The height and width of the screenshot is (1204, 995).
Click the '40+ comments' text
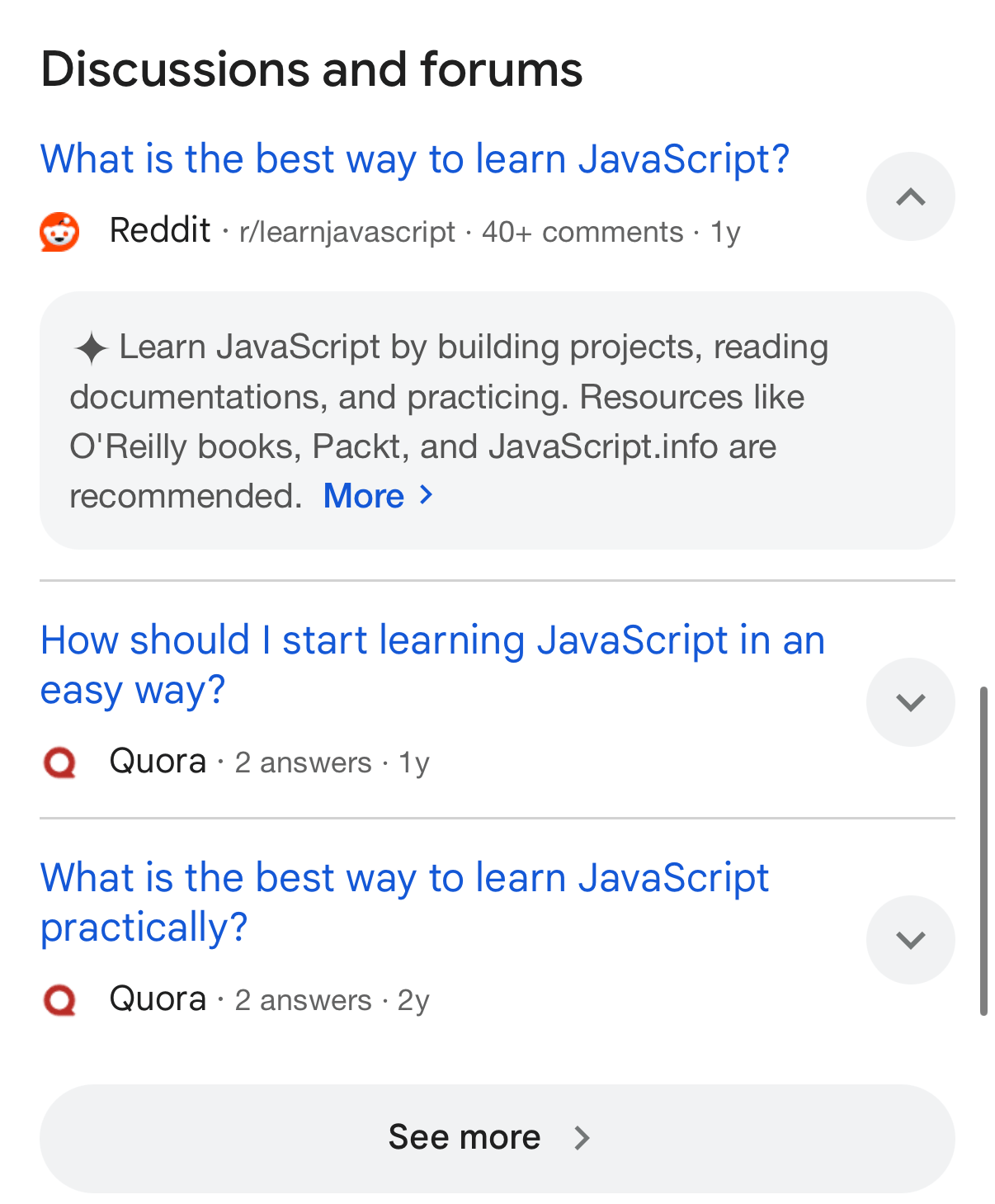[x=582, y=232]
